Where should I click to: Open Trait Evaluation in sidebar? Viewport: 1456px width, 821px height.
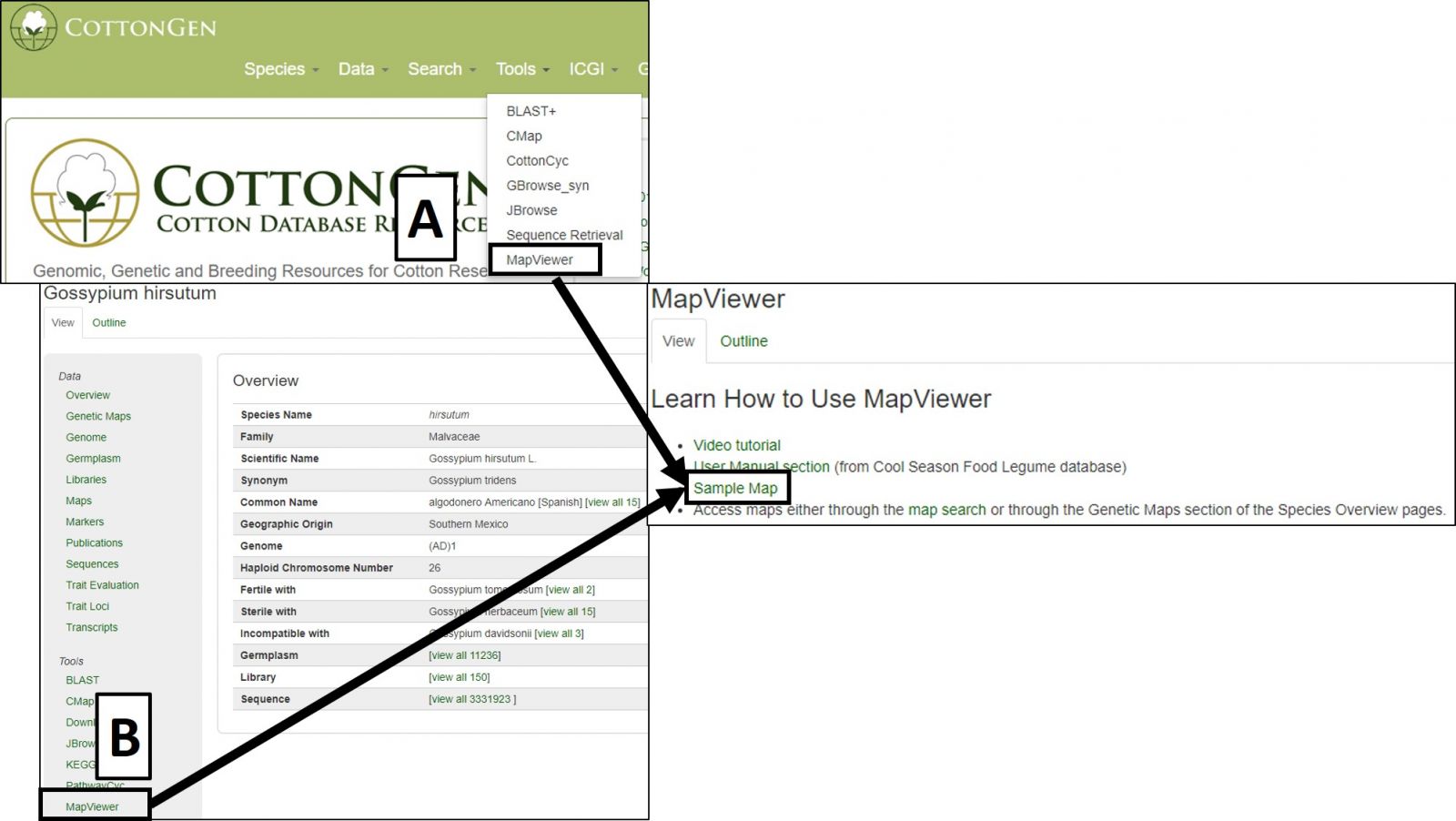coord(102,584)
